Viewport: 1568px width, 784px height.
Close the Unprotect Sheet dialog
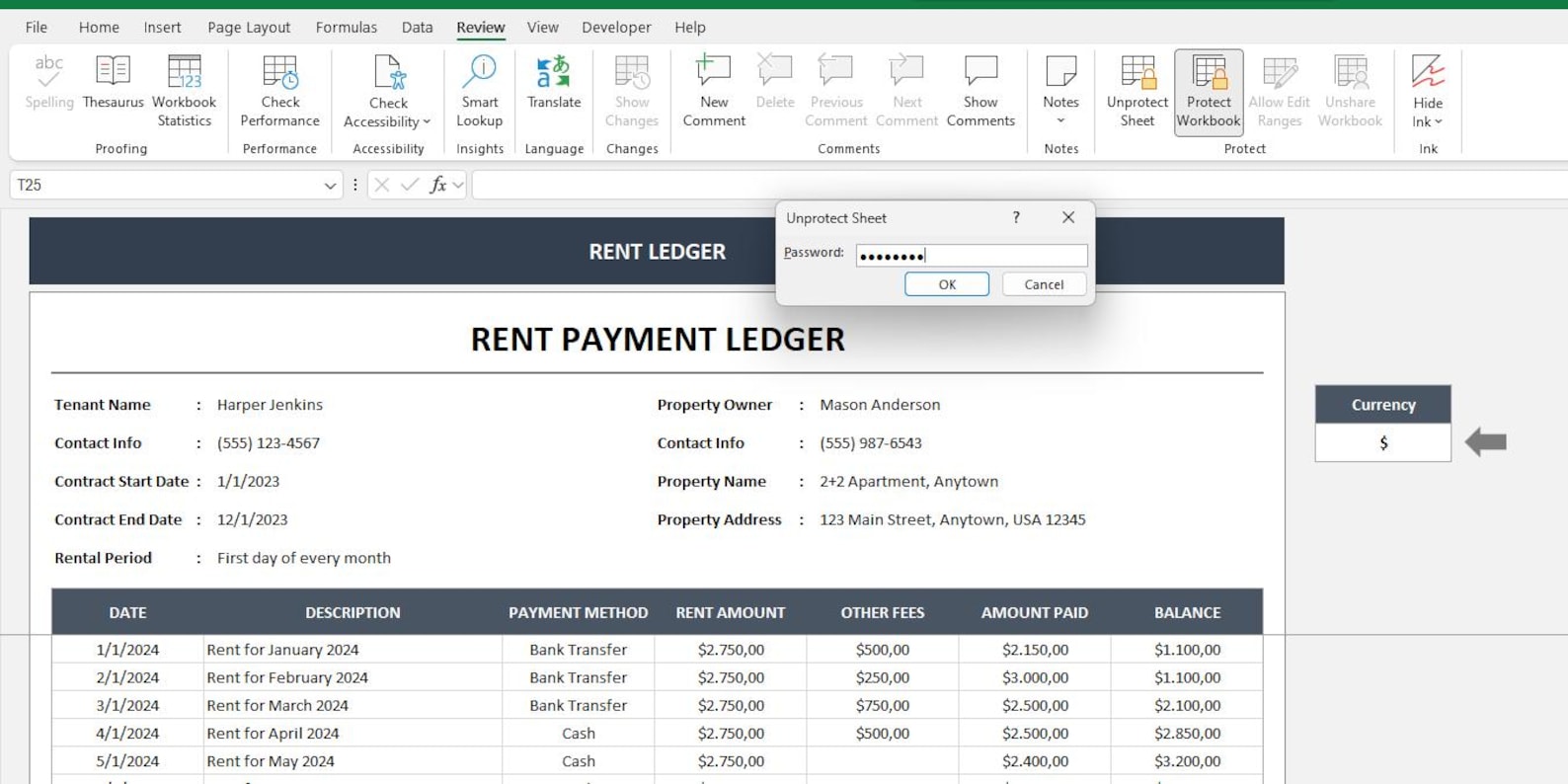[x=1068, y=217]
